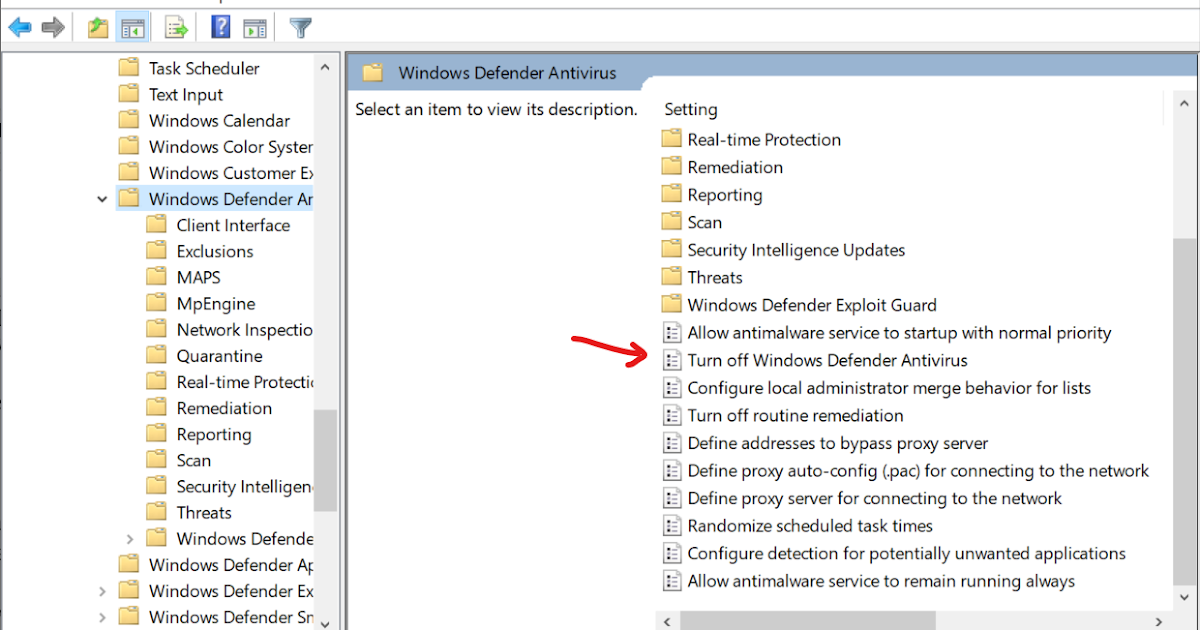Select Windows Calendar in the tree
The height and width of the screenshot is (630, 1200).
(x=219, y=120)
